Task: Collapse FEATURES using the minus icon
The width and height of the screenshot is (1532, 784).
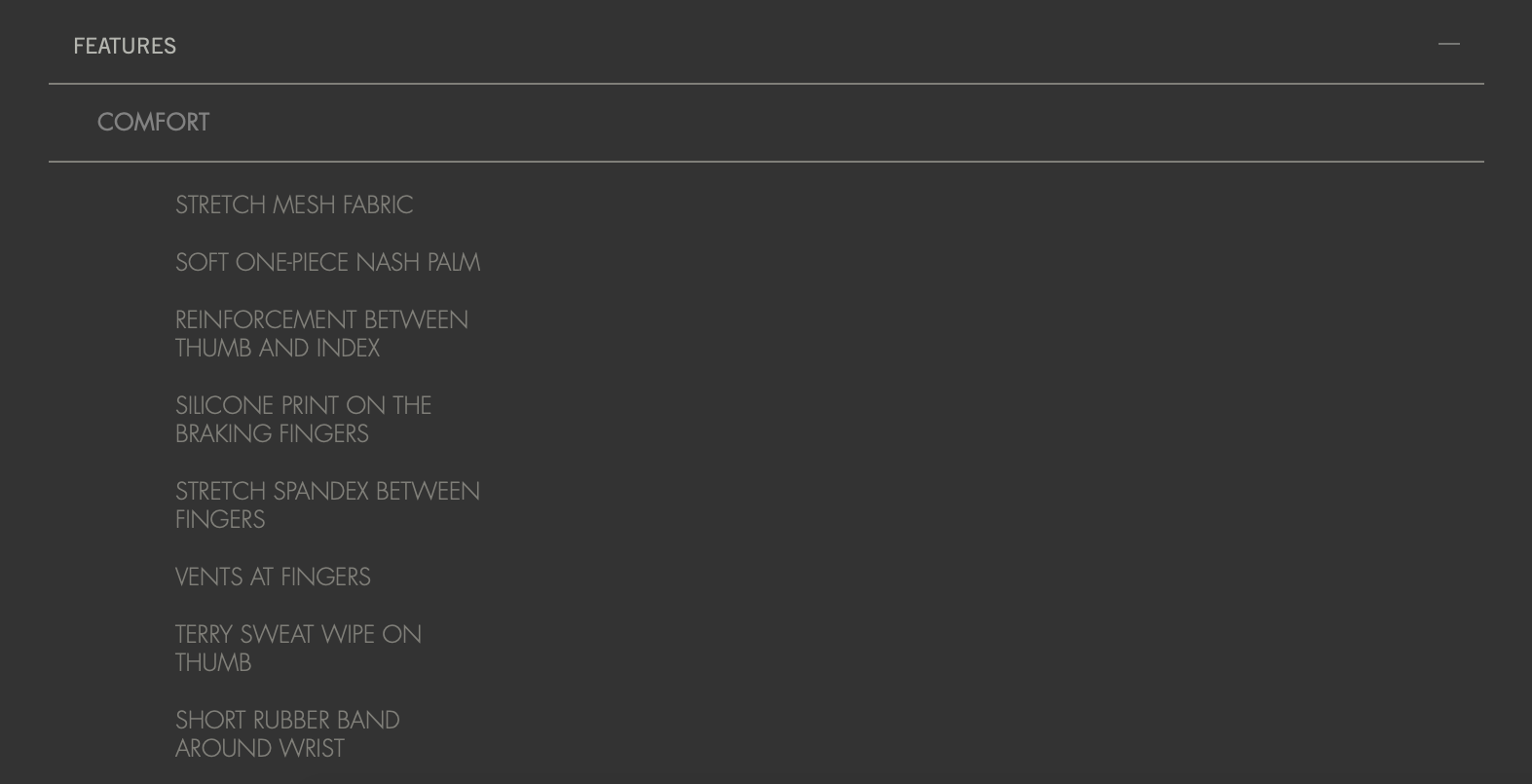Action: [x=1448, y=44]
